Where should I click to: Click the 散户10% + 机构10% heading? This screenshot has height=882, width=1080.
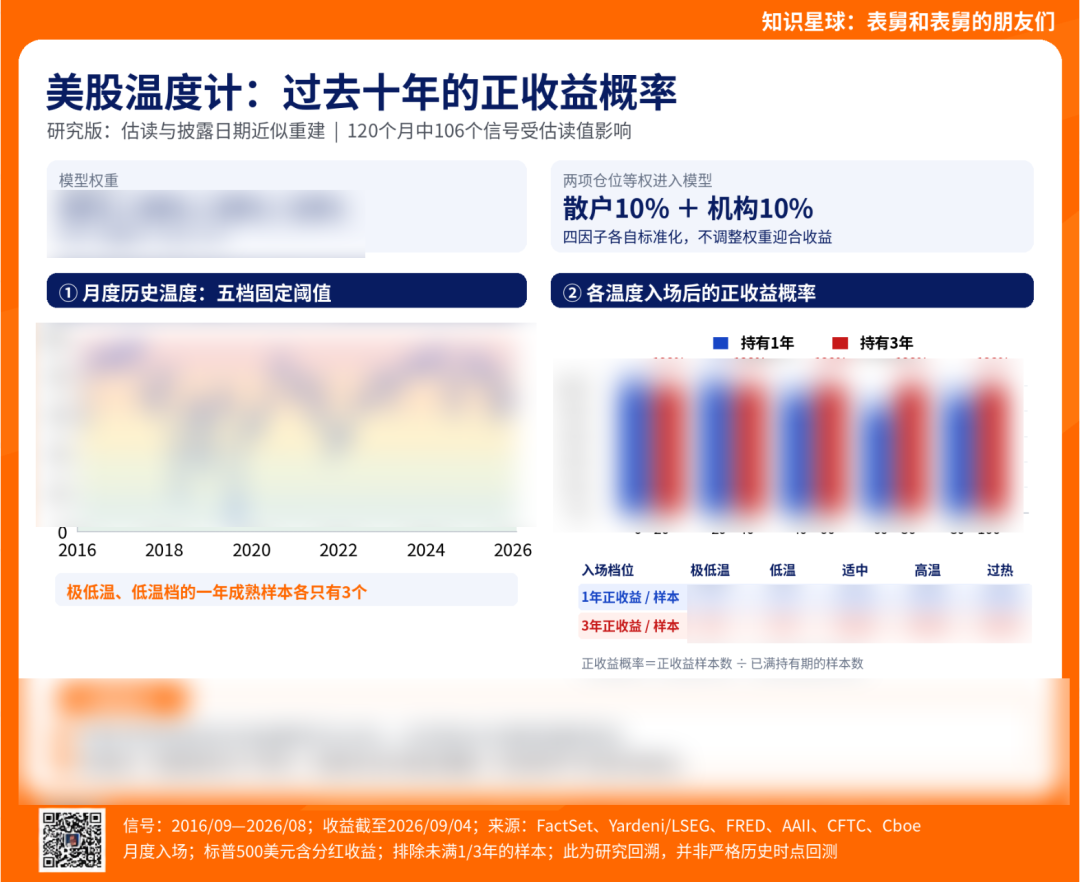pos(687,208)
